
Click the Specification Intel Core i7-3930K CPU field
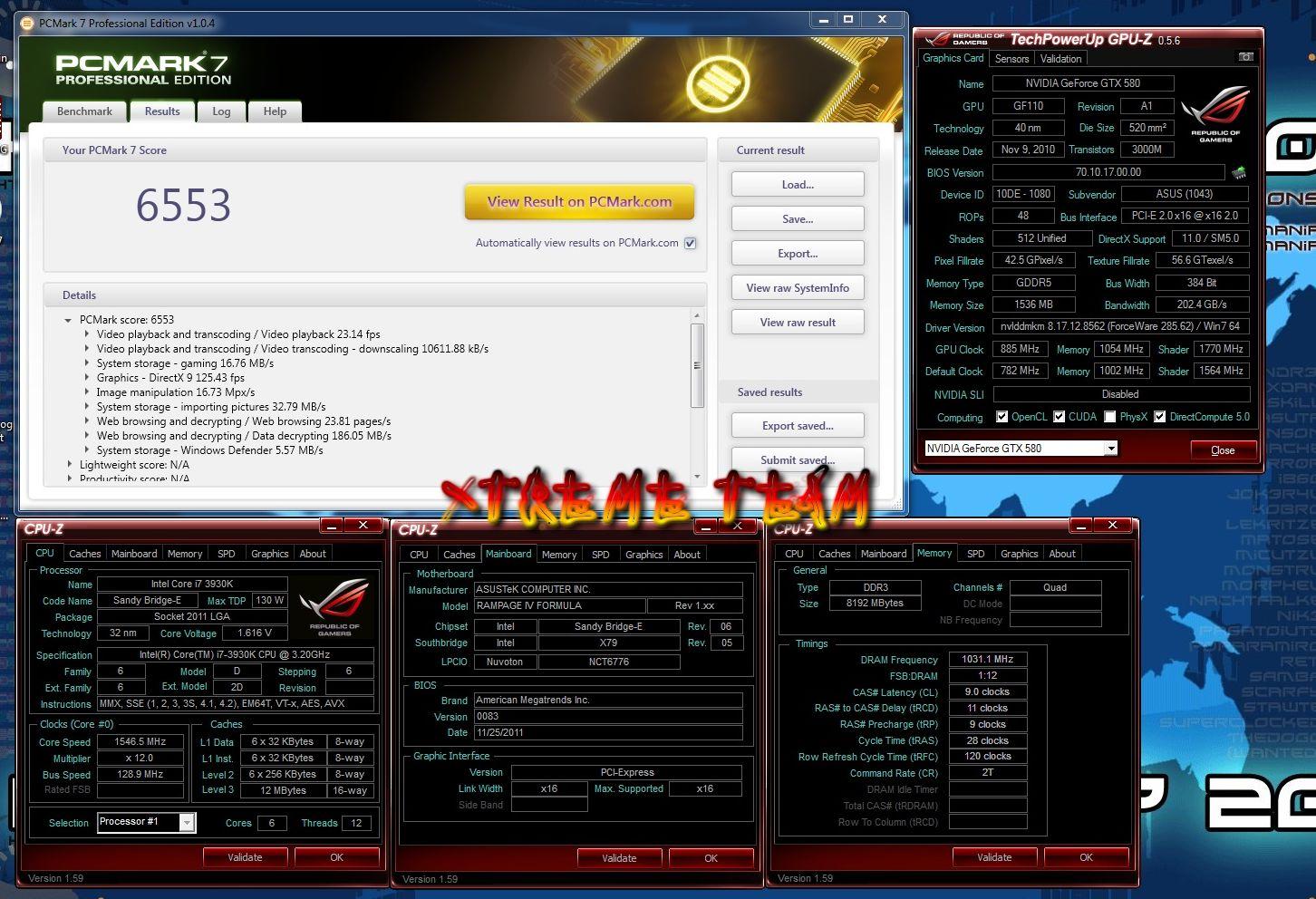point(235,654)
